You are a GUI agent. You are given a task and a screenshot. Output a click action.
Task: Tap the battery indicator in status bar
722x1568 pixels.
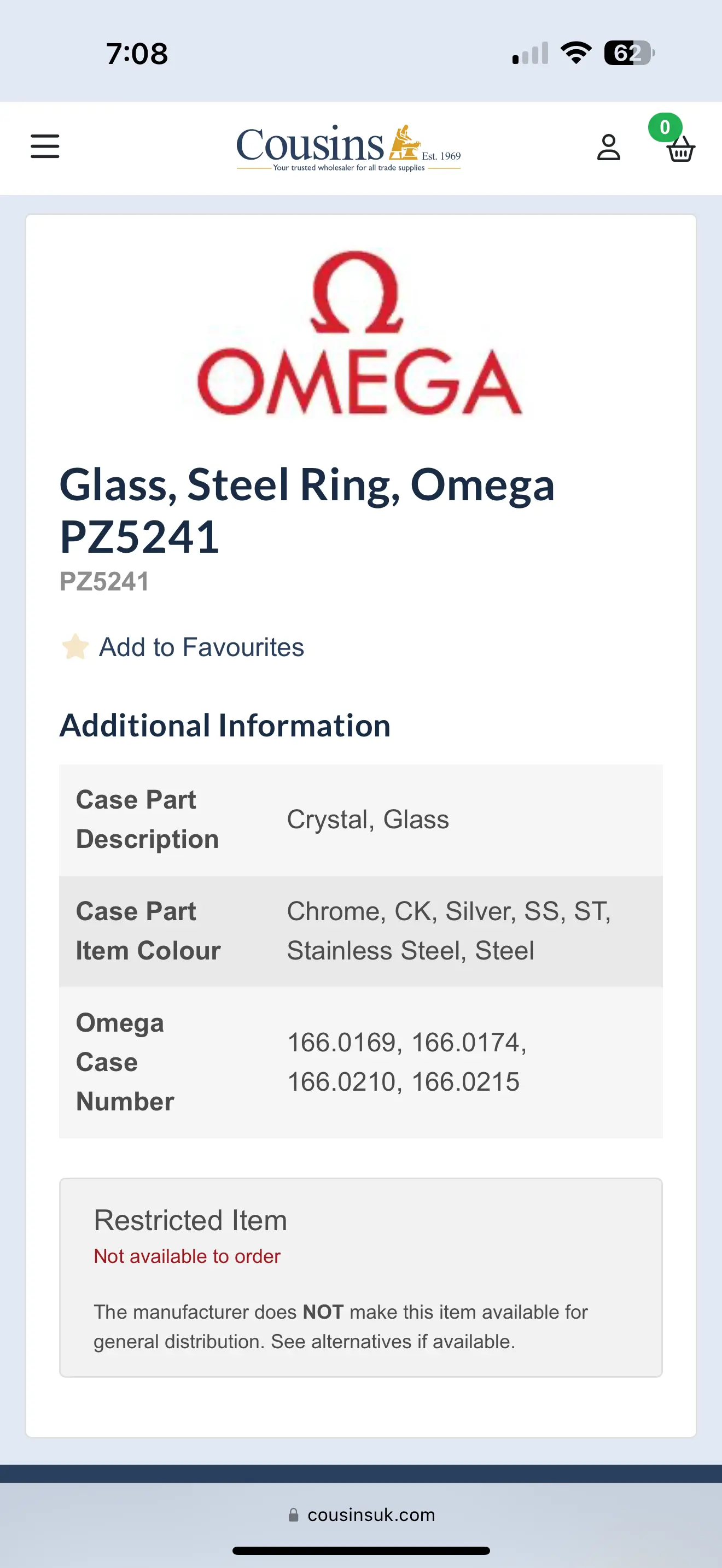[x=629, y=52]
